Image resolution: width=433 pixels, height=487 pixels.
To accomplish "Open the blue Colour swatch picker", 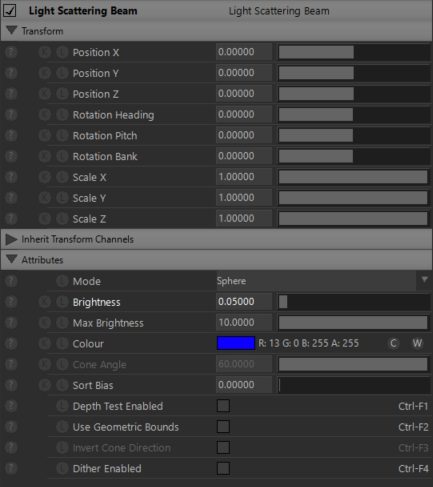I will (x=236, y=343).
